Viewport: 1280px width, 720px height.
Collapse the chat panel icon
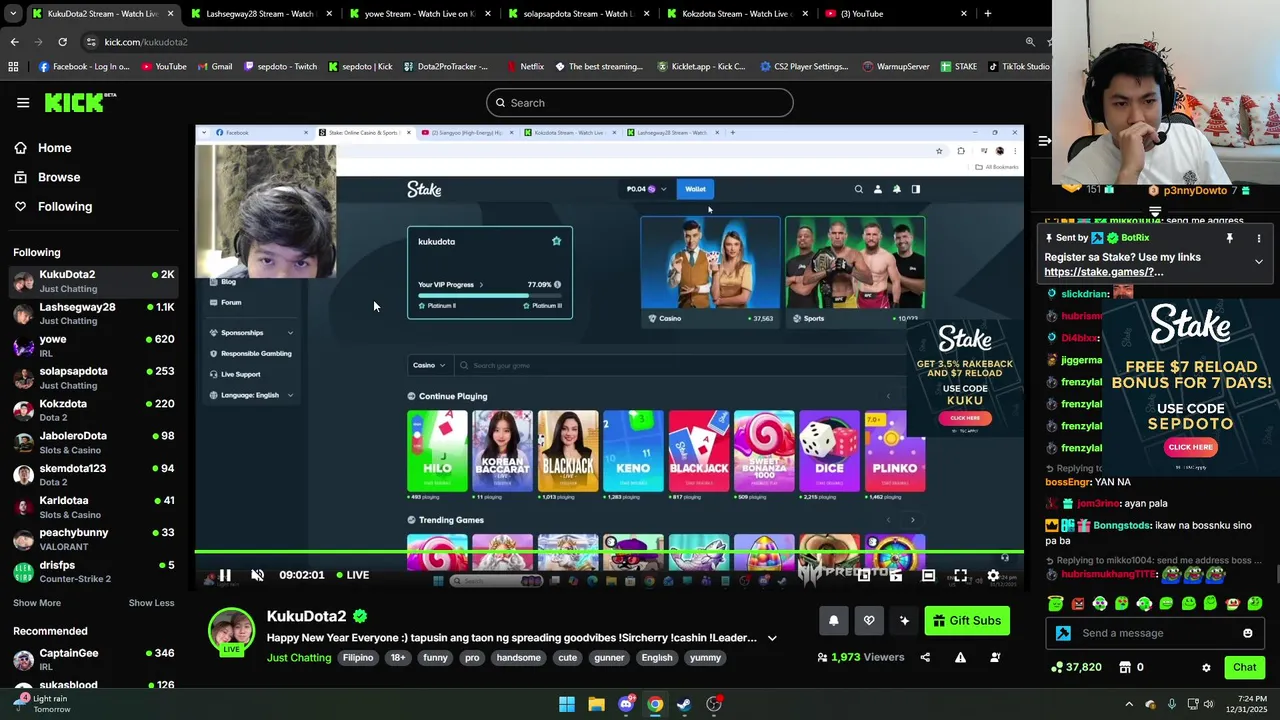tap(1044, 141)
